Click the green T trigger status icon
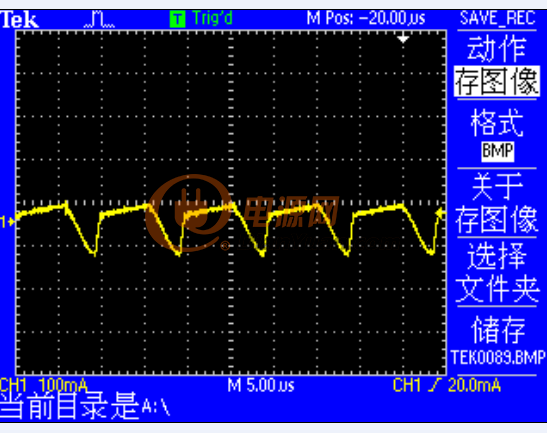Screen dimensions: 547x433 (178, 19)
